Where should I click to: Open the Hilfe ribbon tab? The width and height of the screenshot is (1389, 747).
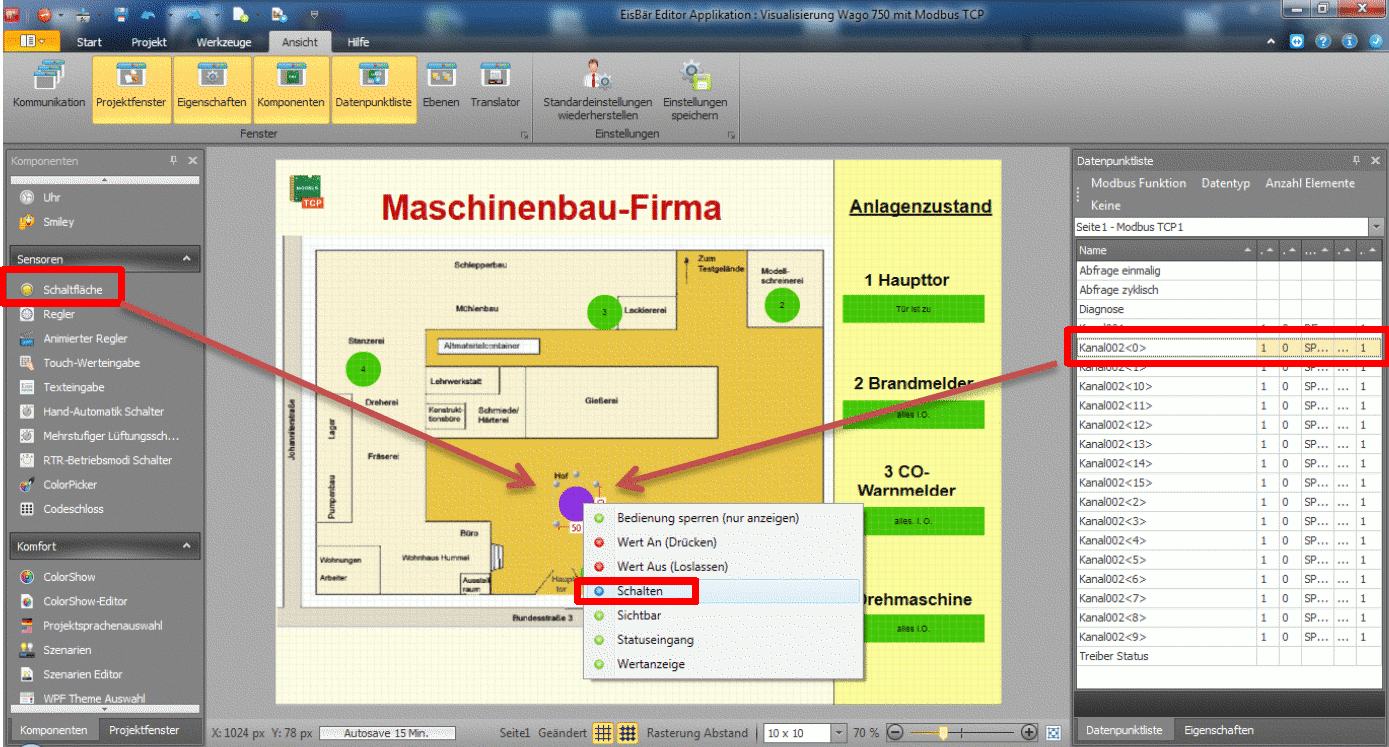point(358,42)
